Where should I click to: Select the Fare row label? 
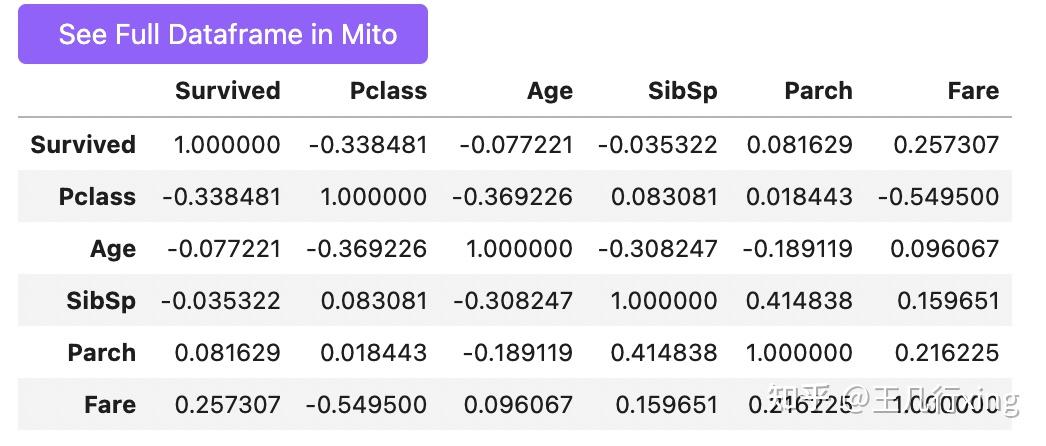(x=110, y=404)
